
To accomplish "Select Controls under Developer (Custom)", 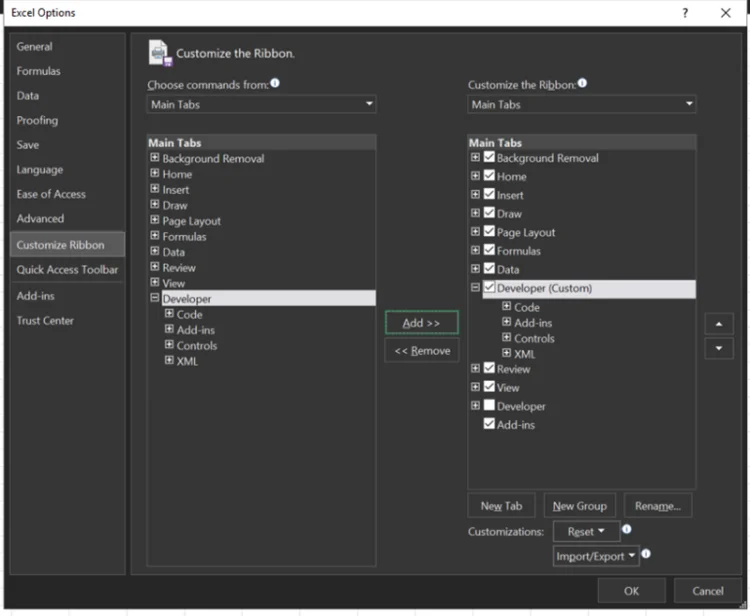I will pos(534,338).
